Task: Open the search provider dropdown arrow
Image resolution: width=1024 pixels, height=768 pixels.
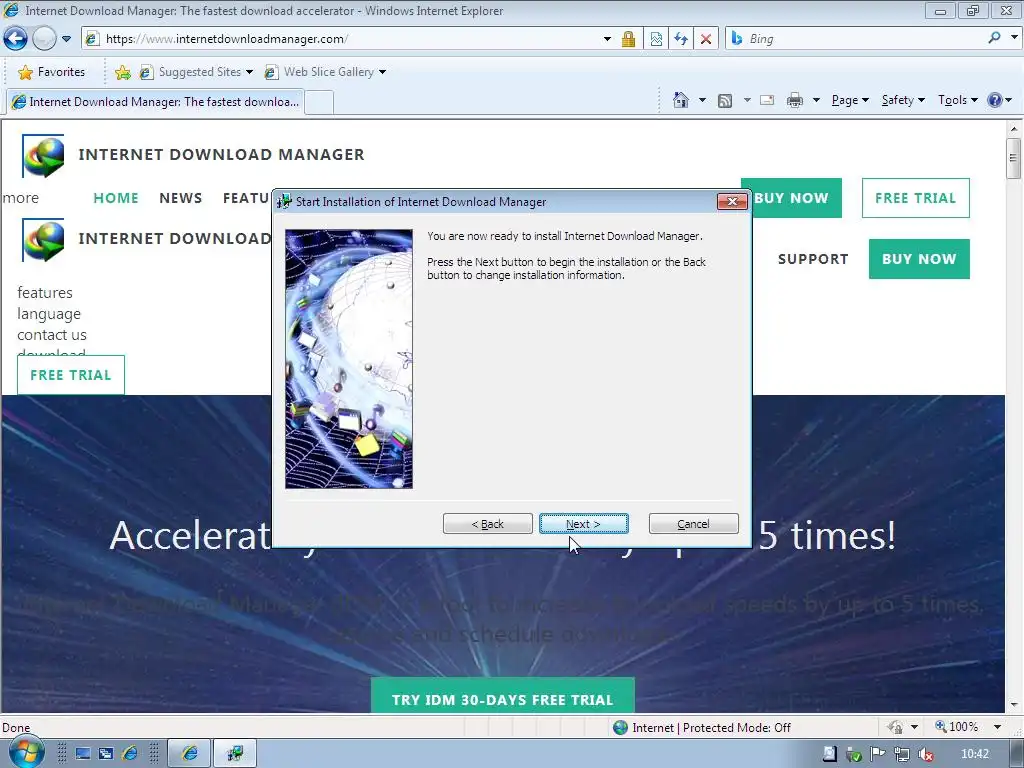Action: coord(1014,38)
